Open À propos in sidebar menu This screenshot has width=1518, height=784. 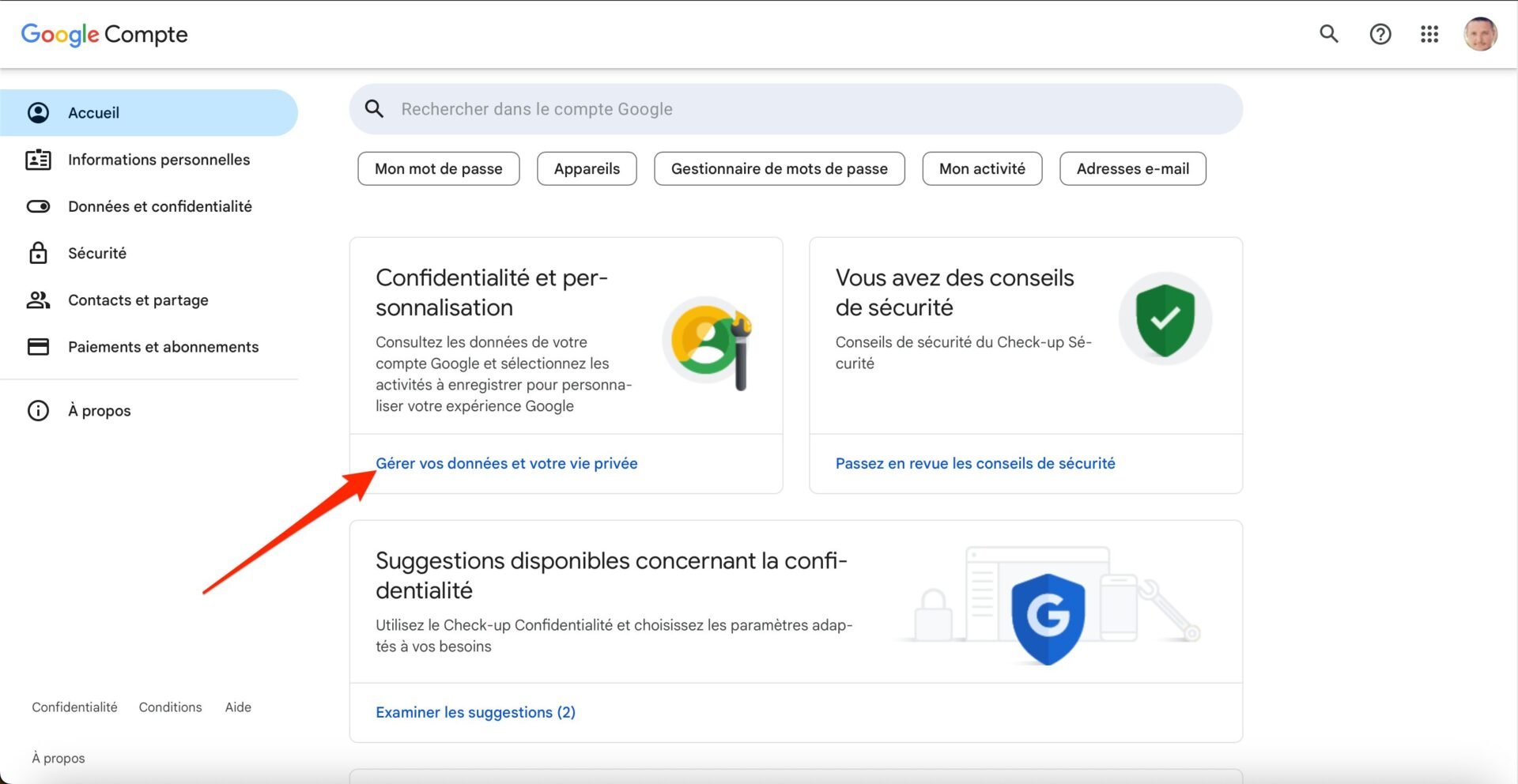[x=149, y=410]
